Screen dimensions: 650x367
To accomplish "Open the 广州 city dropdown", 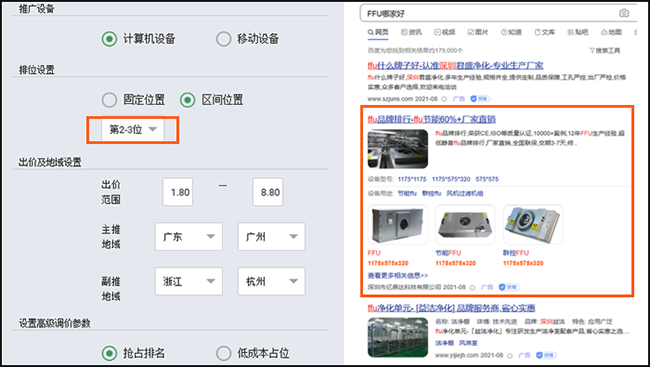I will click(271, 236).
